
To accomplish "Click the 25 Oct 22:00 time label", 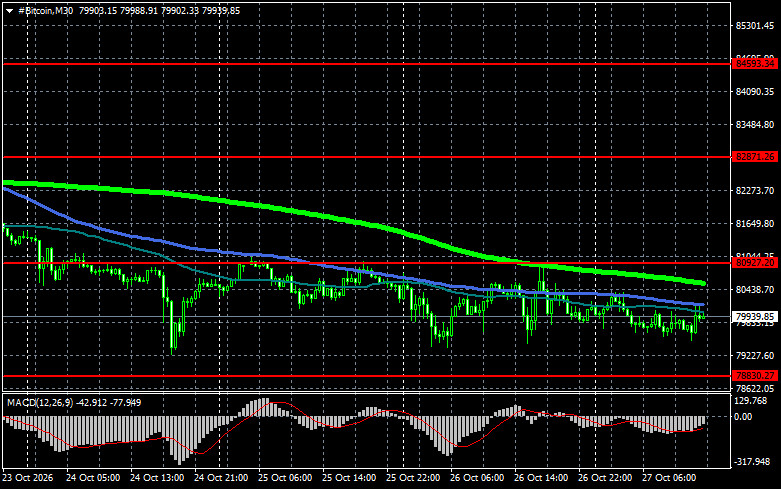I will (x=413, y=478).
